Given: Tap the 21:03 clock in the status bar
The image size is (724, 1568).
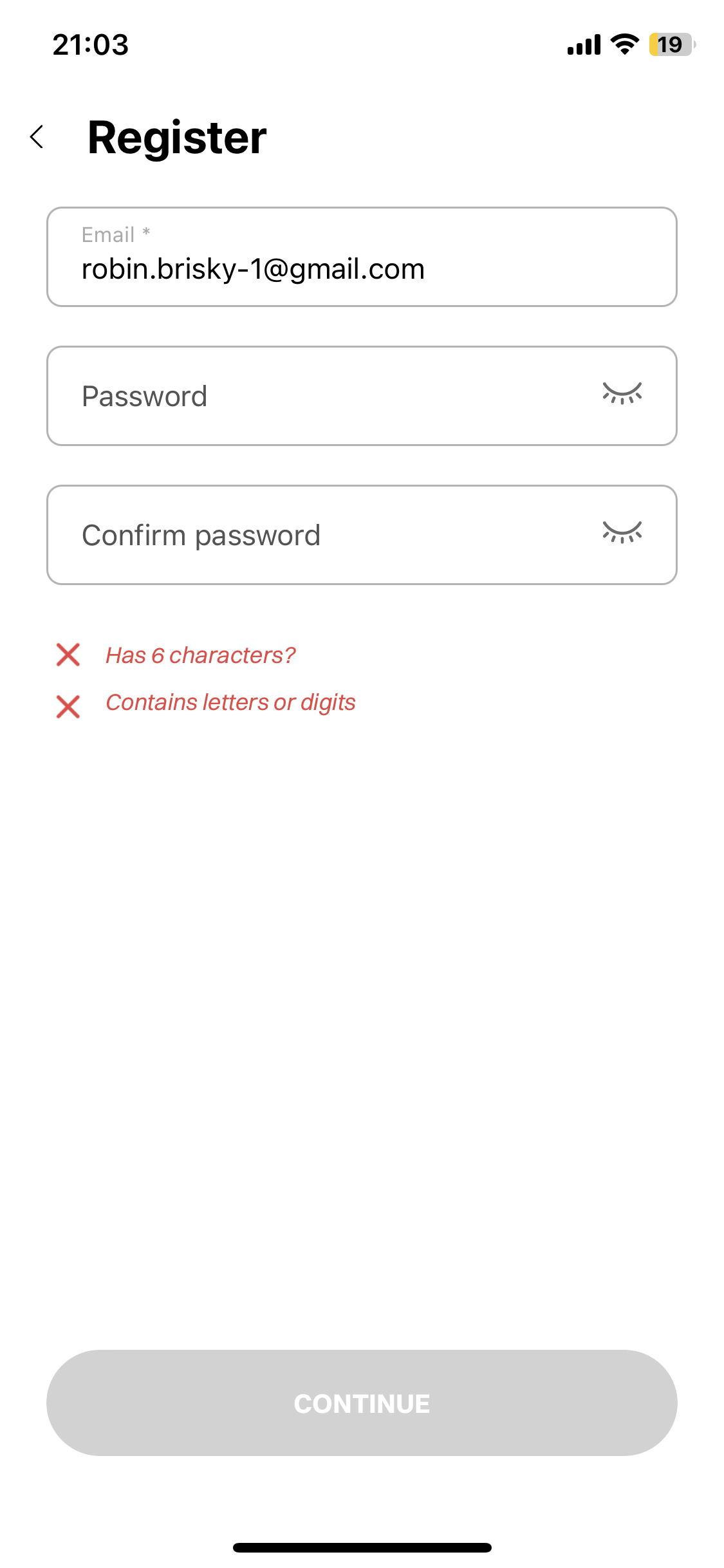Looking at the screenshot, I should click(x=91, y=45).
